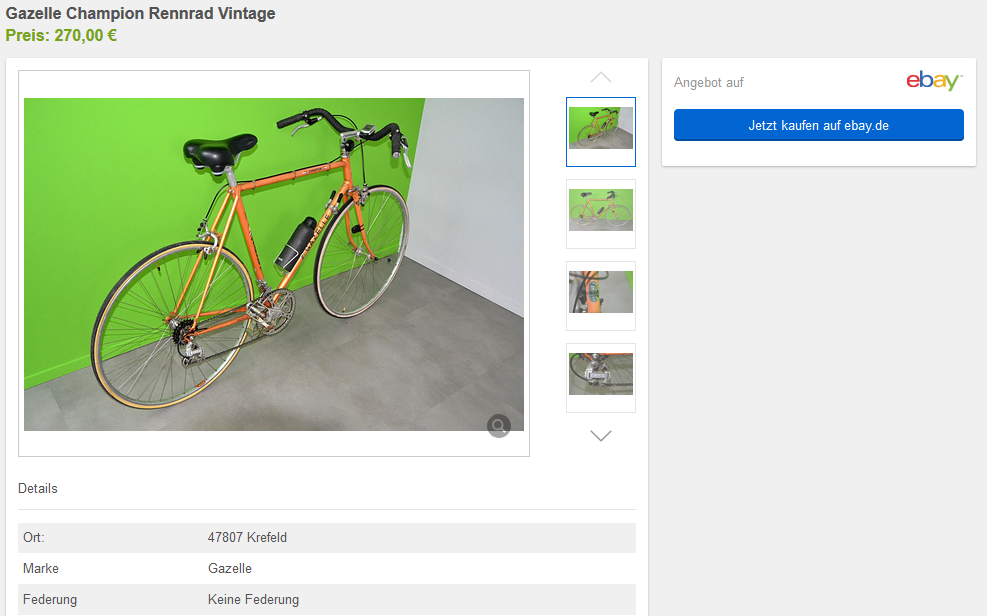
Task: View the fourth thumbnail drivetrain close-up
Action: (601, 377)
